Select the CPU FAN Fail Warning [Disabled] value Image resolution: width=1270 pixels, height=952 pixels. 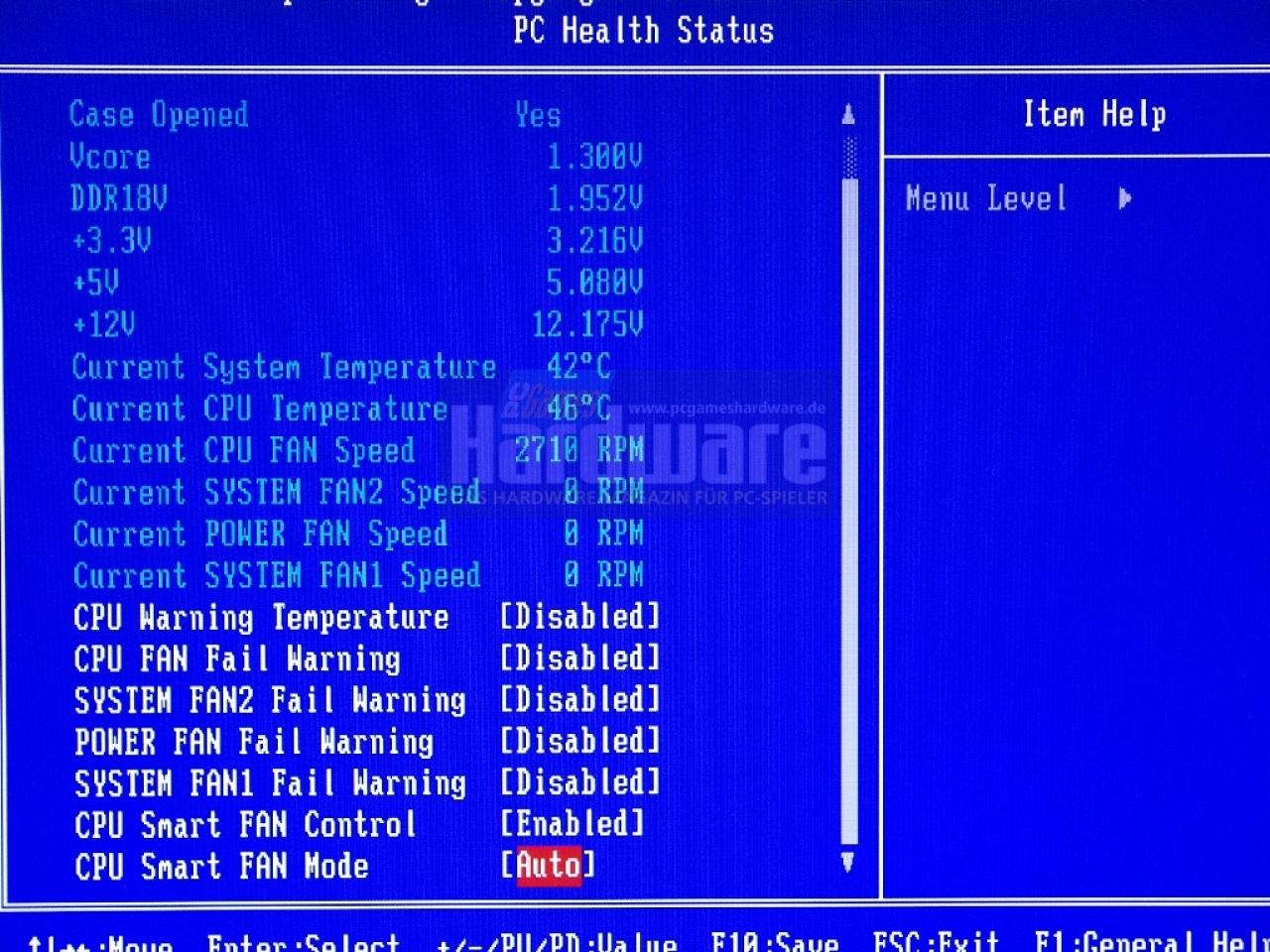click(x=579, y=658)
